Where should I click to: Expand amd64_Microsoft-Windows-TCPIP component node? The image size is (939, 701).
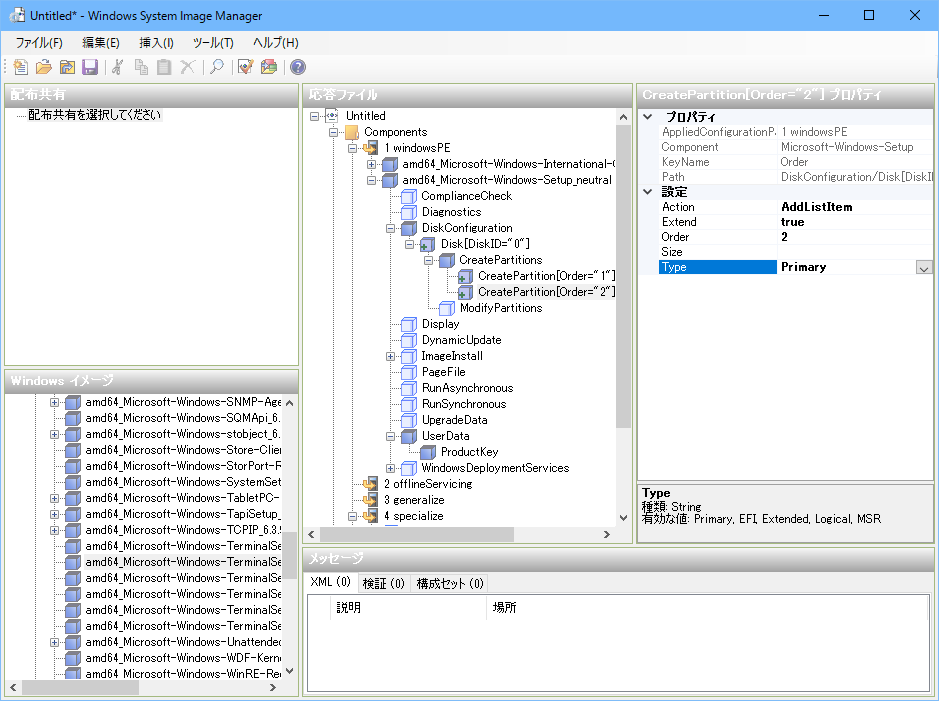54,530
